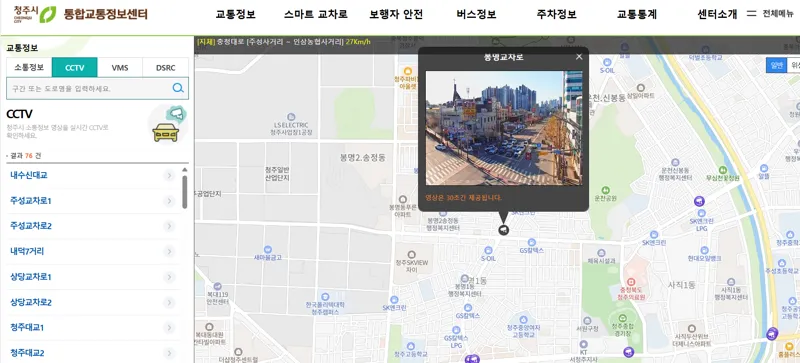
Task: Click the 한국폴리텍대학 map icon
Action: click(325, 296)
